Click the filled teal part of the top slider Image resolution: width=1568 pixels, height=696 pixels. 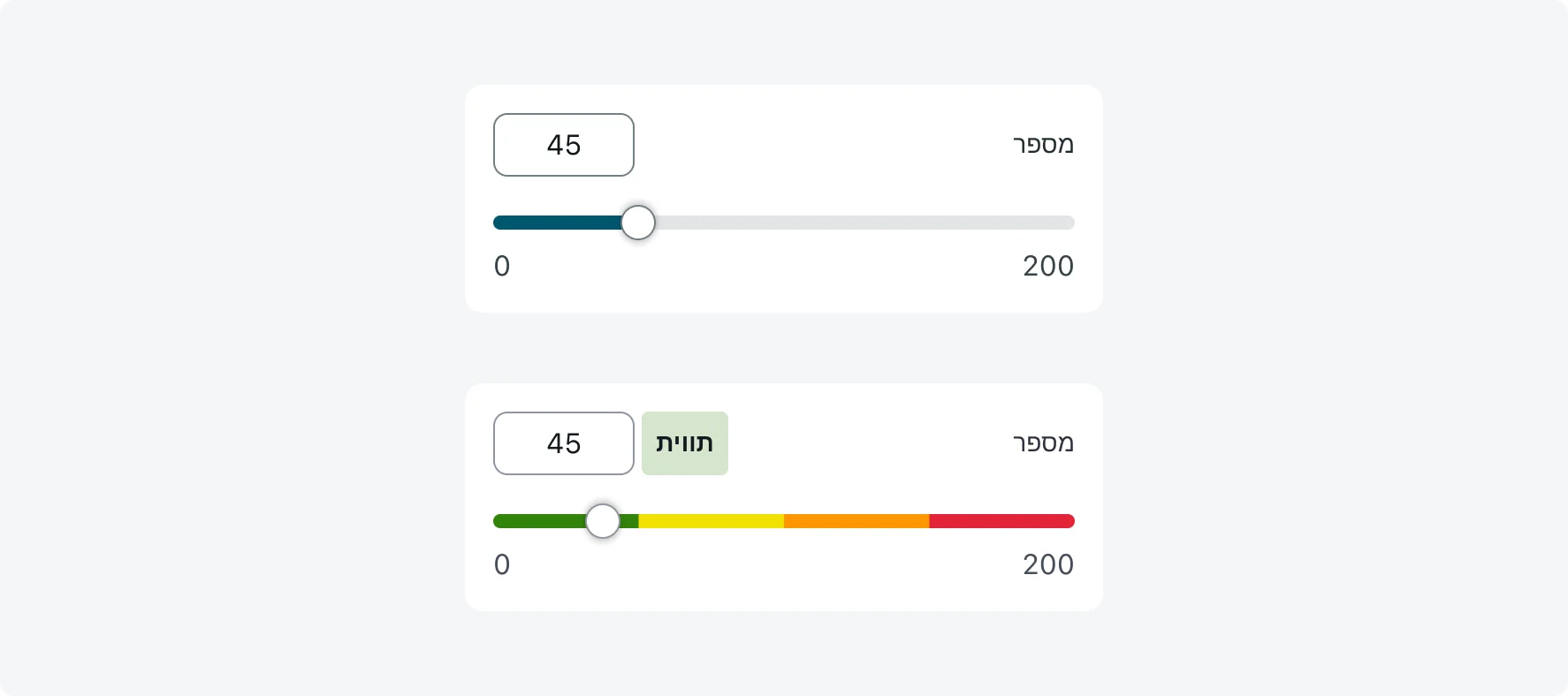coord(557,223)
